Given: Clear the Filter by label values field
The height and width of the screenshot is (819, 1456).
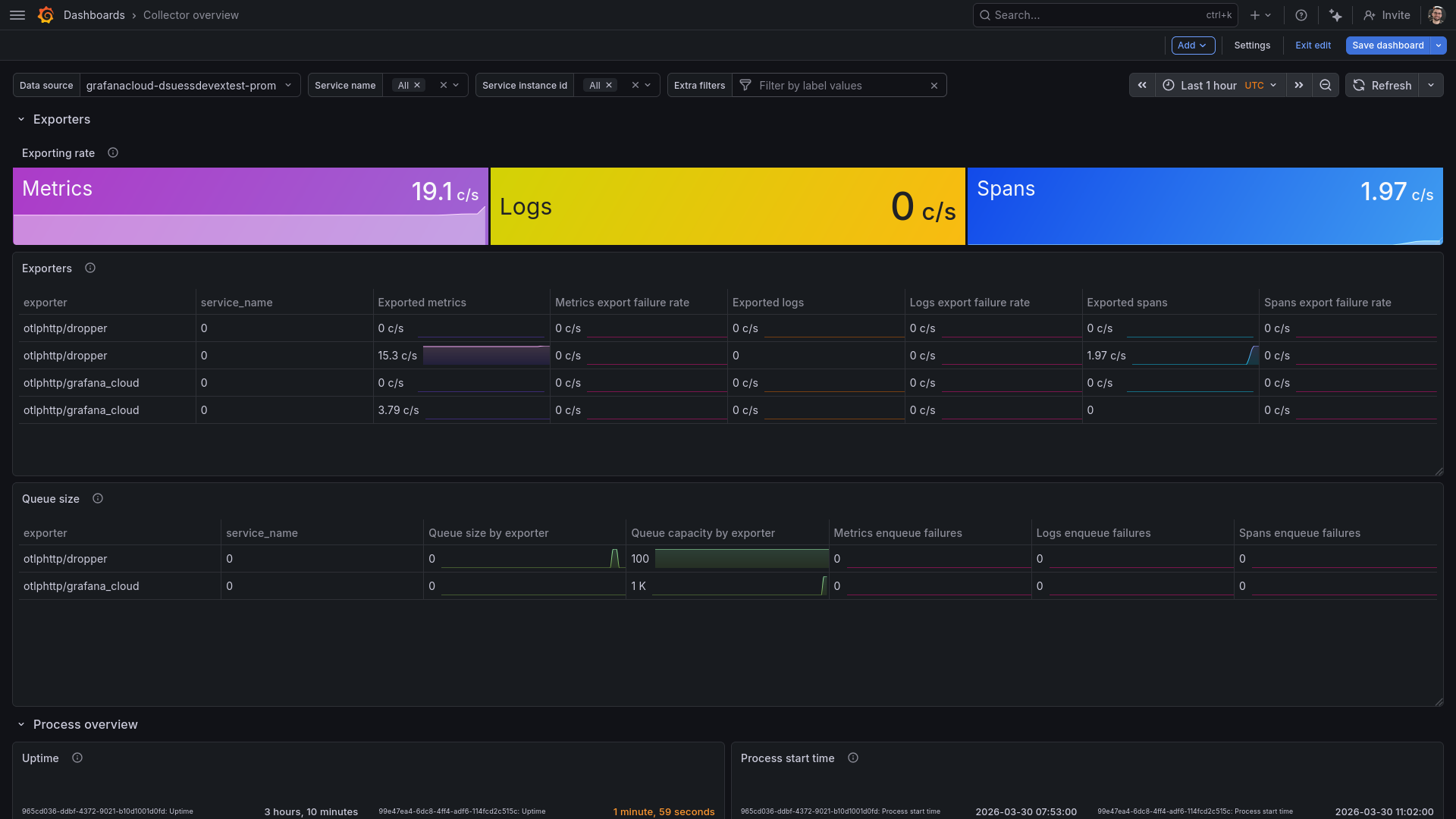Looking at the screenshot, I should pyautogui.click(x=934, y=85).
